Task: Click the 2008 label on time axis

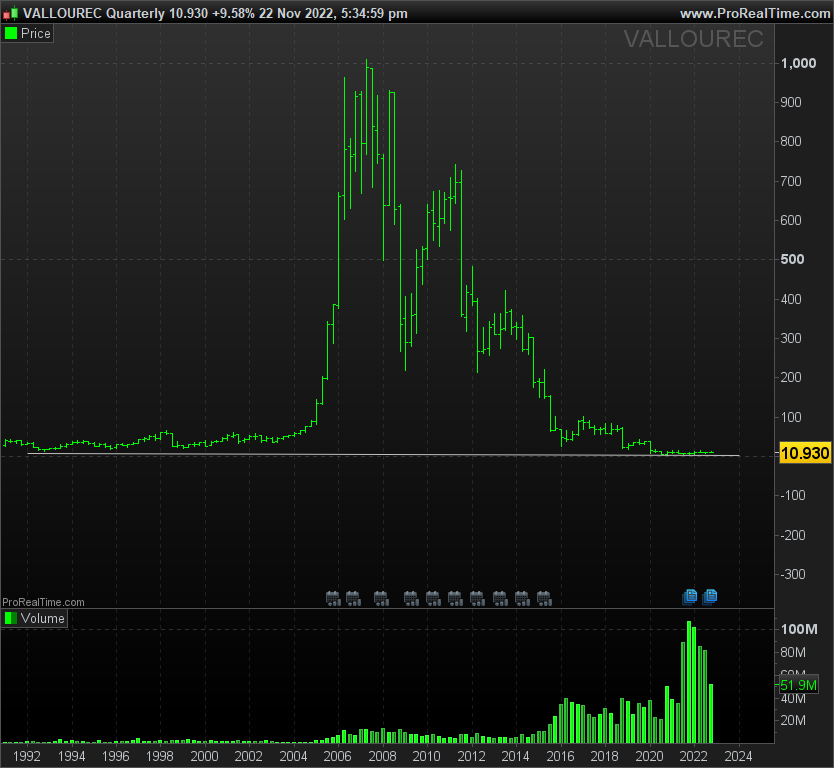Action: tap(382, 756)
